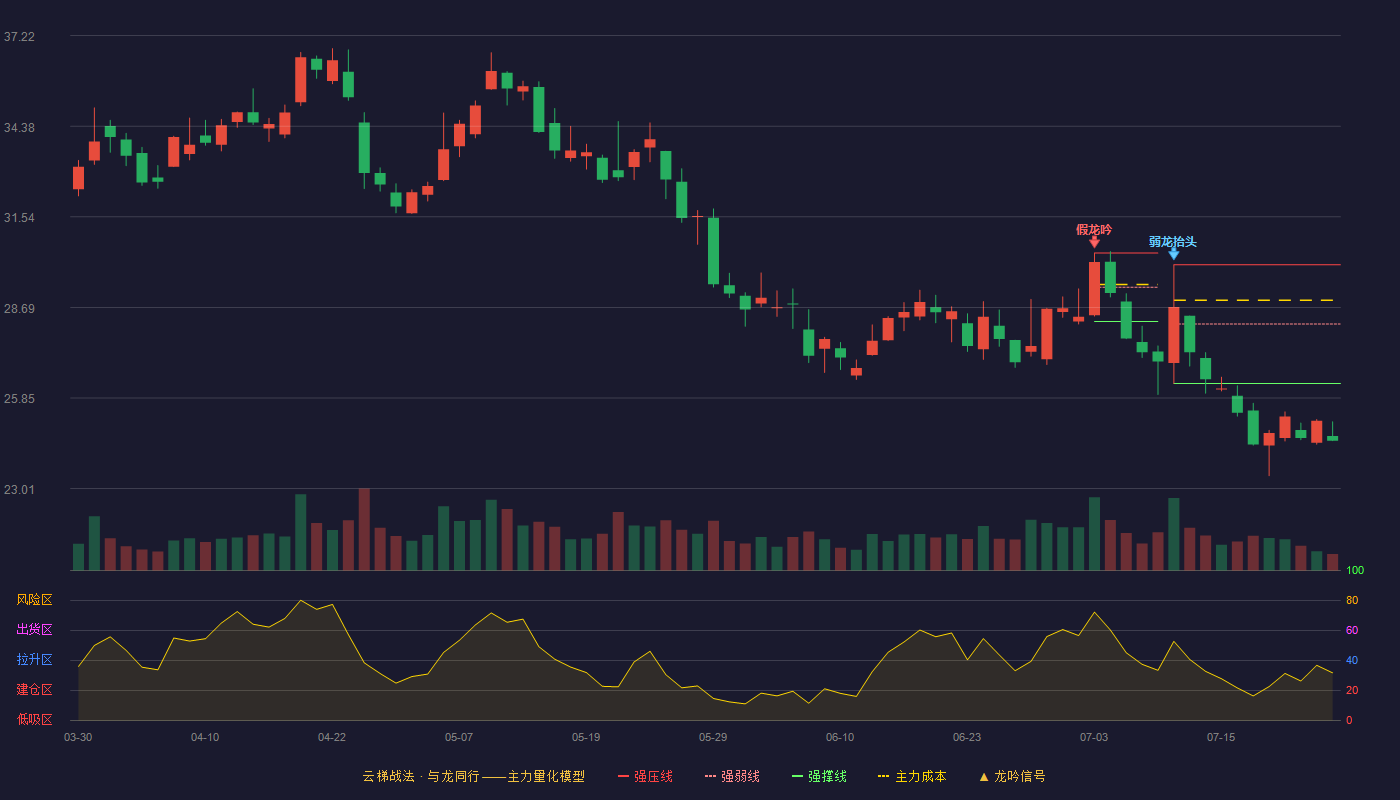Toggle the 强撑线 legend entry
This screenshot has width=1400, height=800.
(819, 776)
